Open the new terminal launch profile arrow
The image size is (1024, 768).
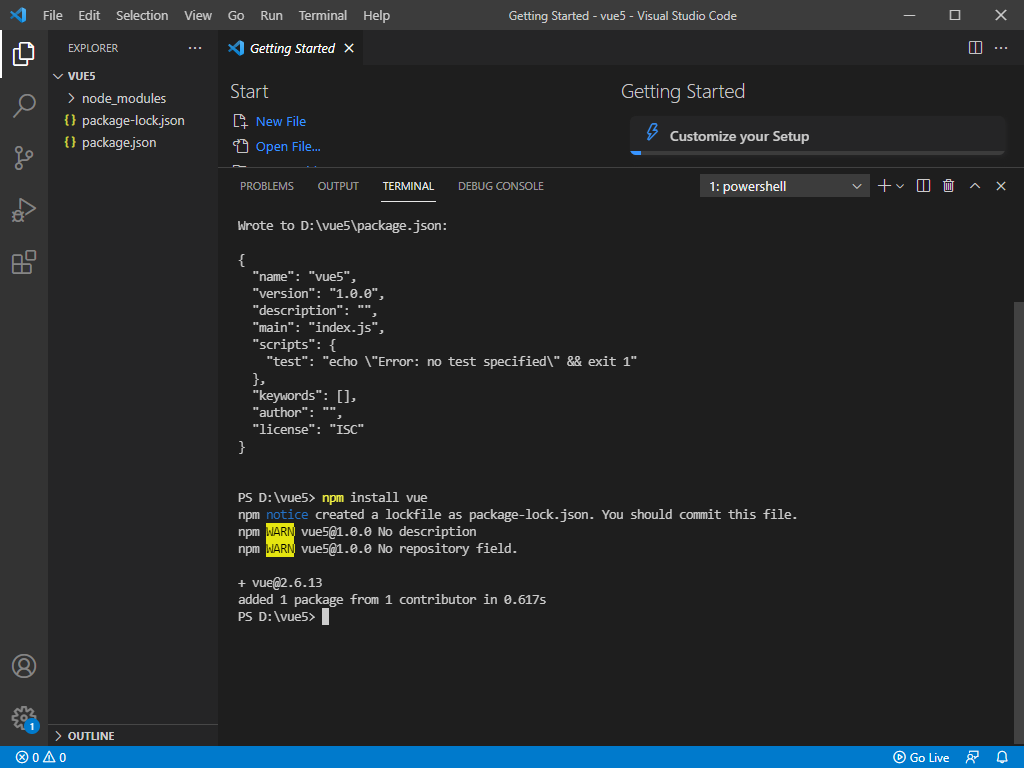[x=900, y=186]
